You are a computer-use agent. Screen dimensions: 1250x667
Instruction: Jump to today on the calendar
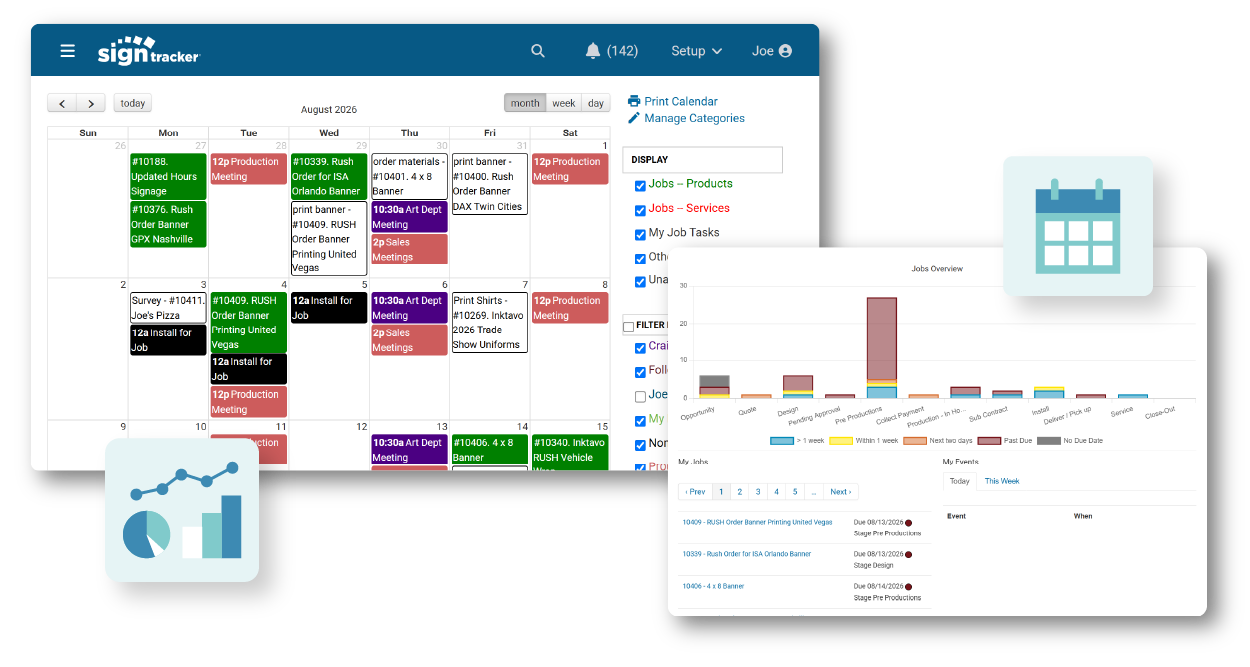[x=133, y=103]
